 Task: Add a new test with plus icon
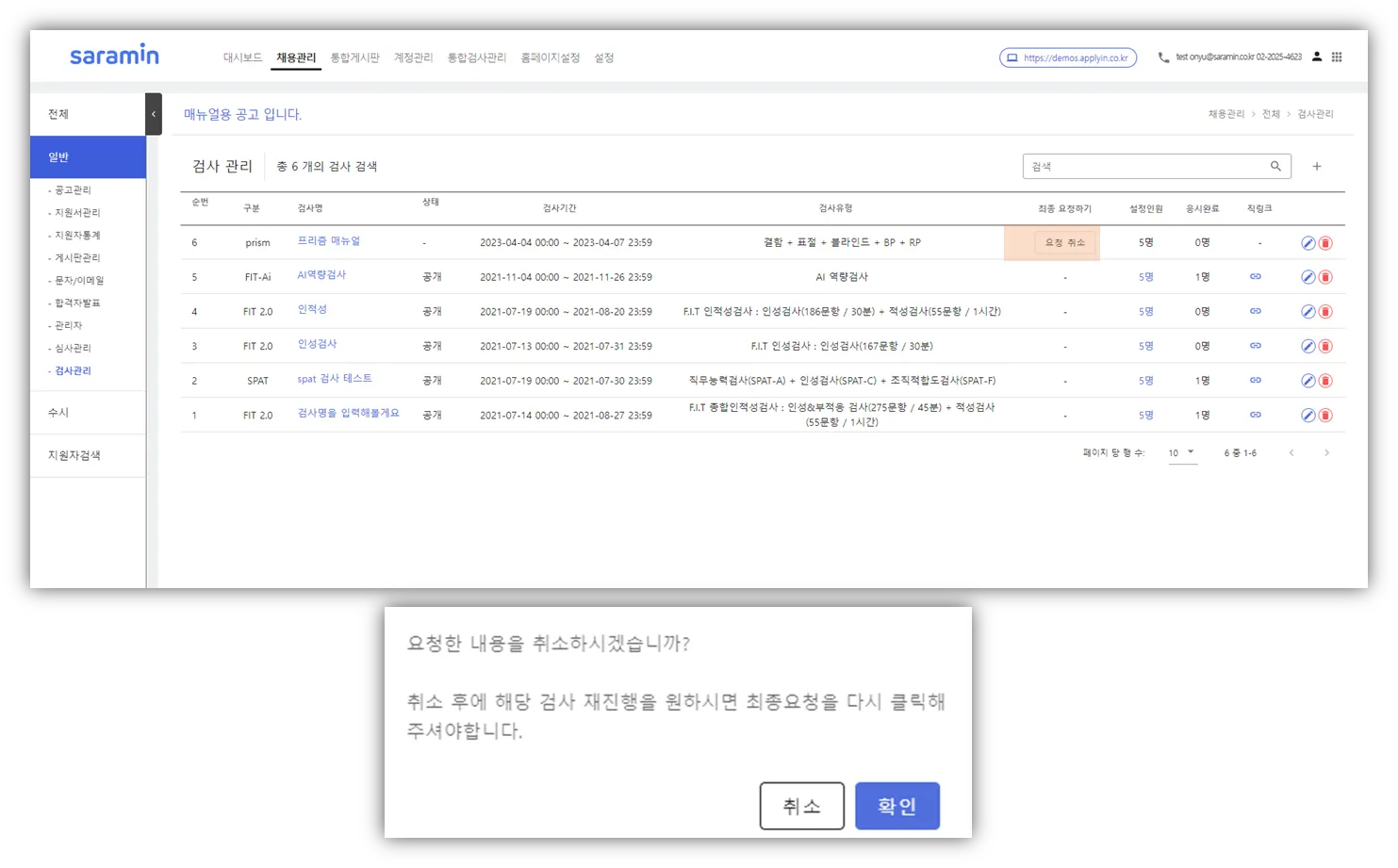tap(1317, 167)
